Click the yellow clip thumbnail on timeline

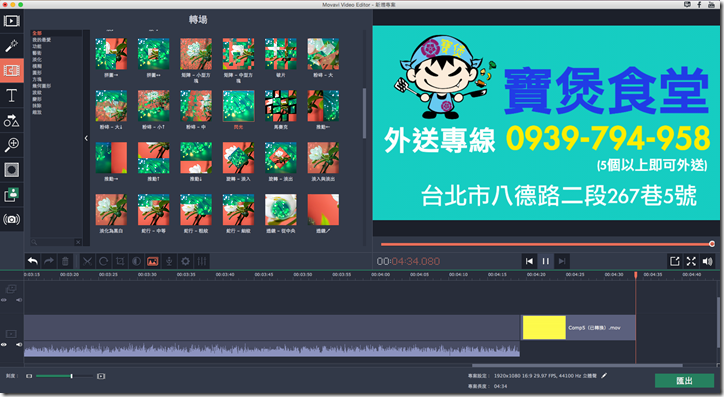coord(544,328)
